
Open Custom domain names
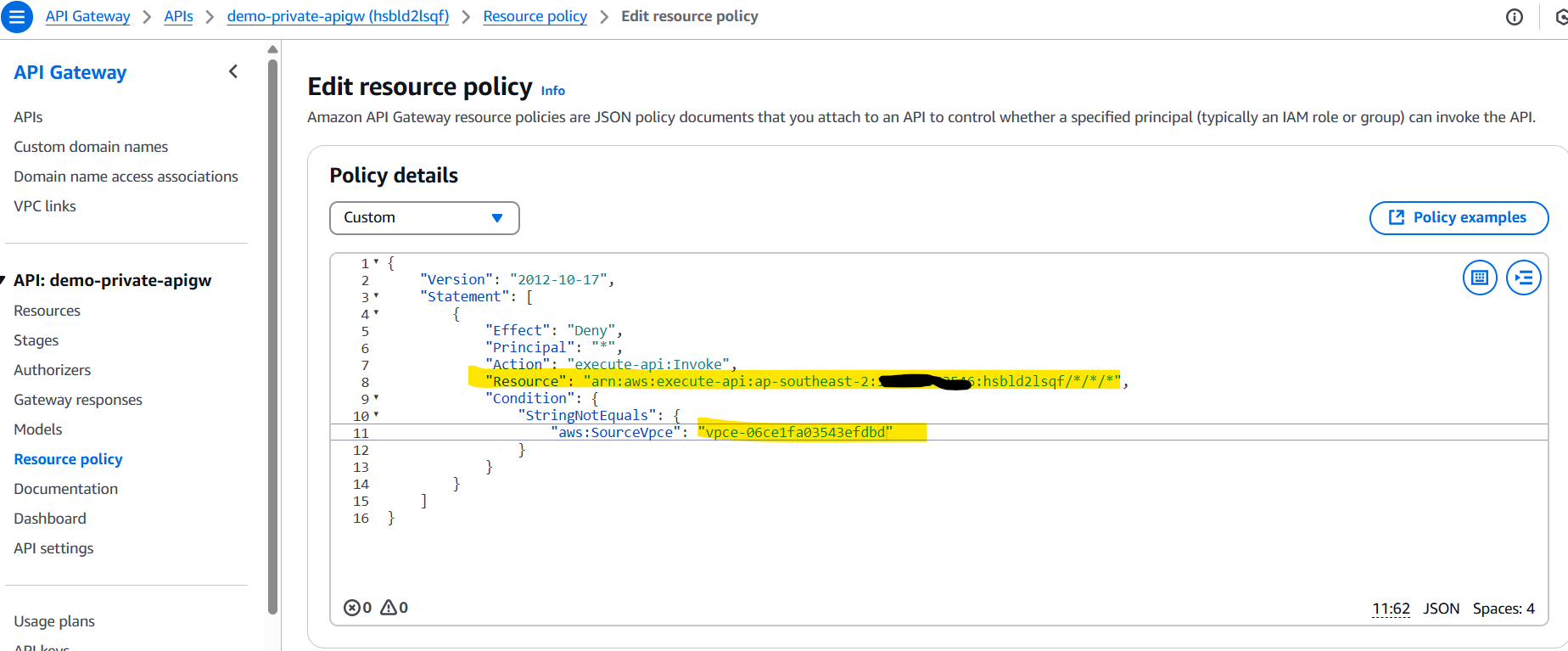pos(91,147)
